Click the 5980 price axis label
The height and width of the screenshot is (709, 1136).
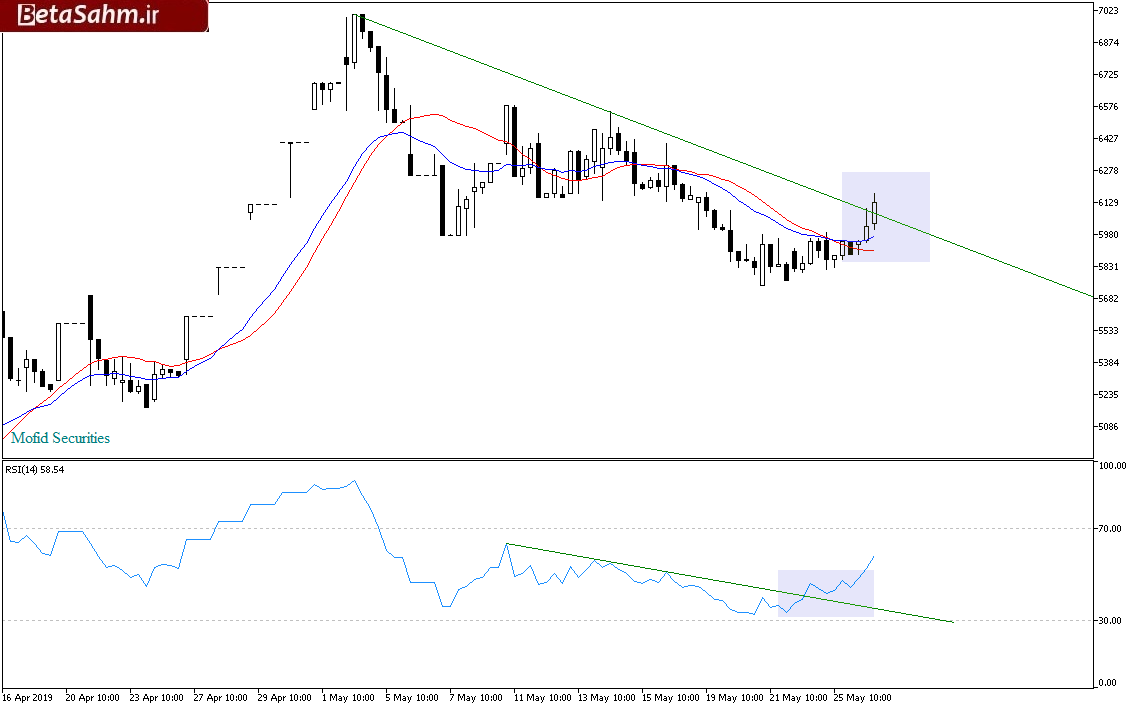pos(1108,234)
